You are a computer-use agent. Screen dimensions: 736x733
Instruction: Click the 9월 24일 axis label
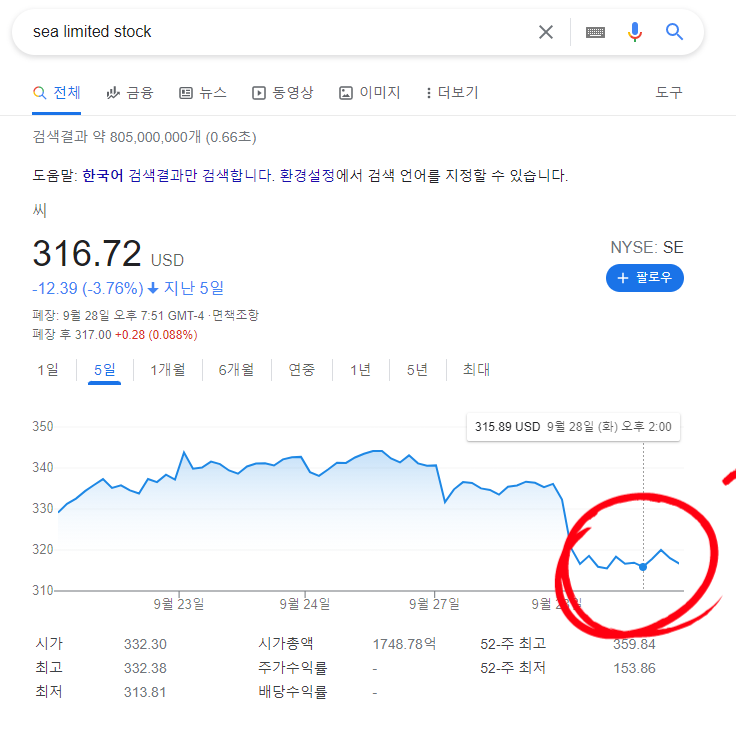[305, 603]
